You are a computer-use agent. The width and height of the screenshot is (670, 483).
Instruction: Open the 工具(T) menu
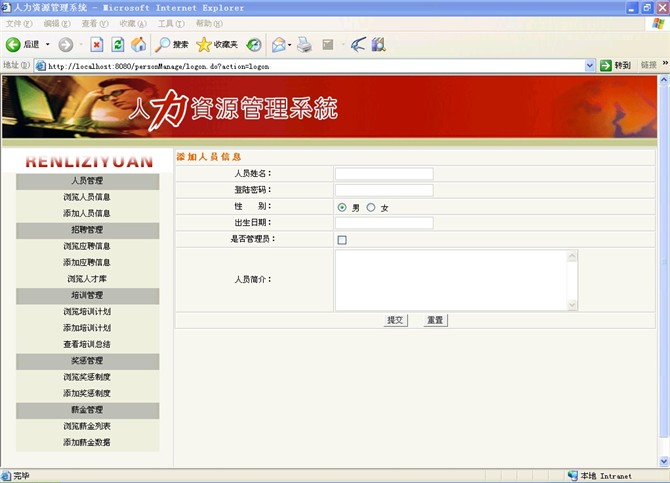[171, 24]
